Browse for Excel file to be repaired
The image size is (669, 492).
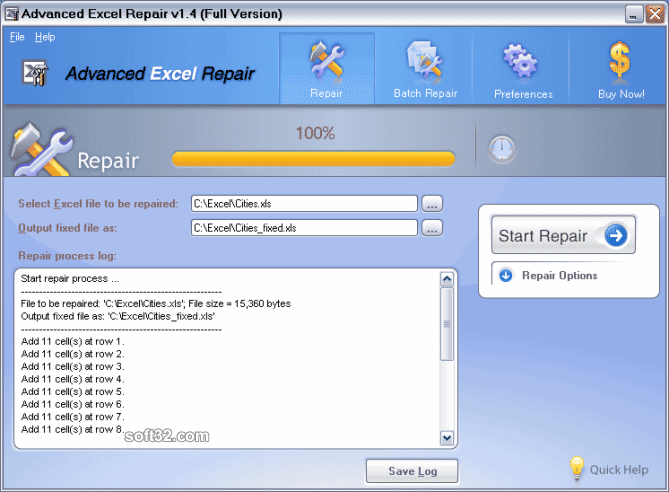(x=432, y=204)
